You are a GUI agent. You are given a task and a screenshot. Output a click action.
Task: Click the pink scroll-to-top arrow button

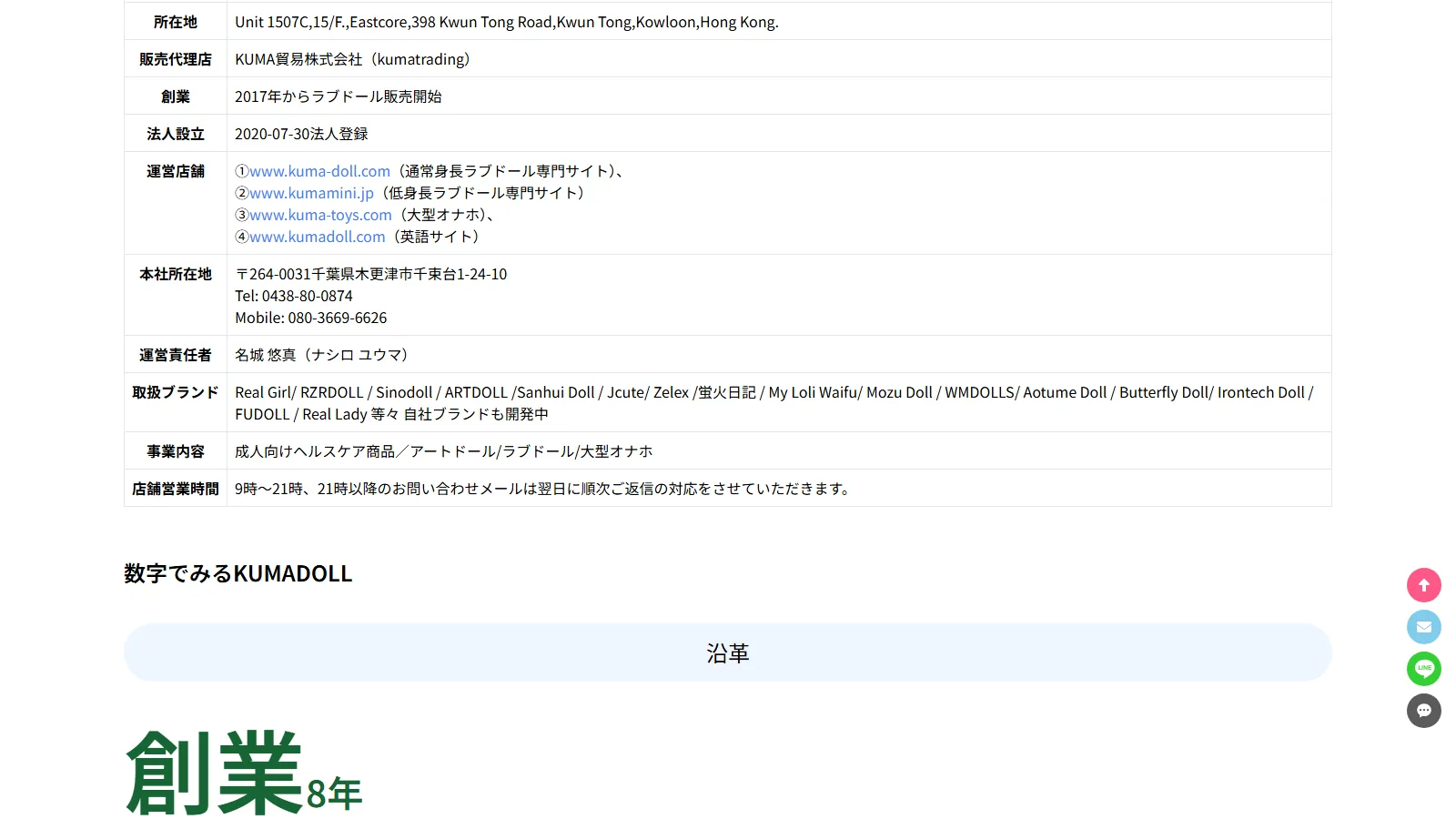point(1424,585)
